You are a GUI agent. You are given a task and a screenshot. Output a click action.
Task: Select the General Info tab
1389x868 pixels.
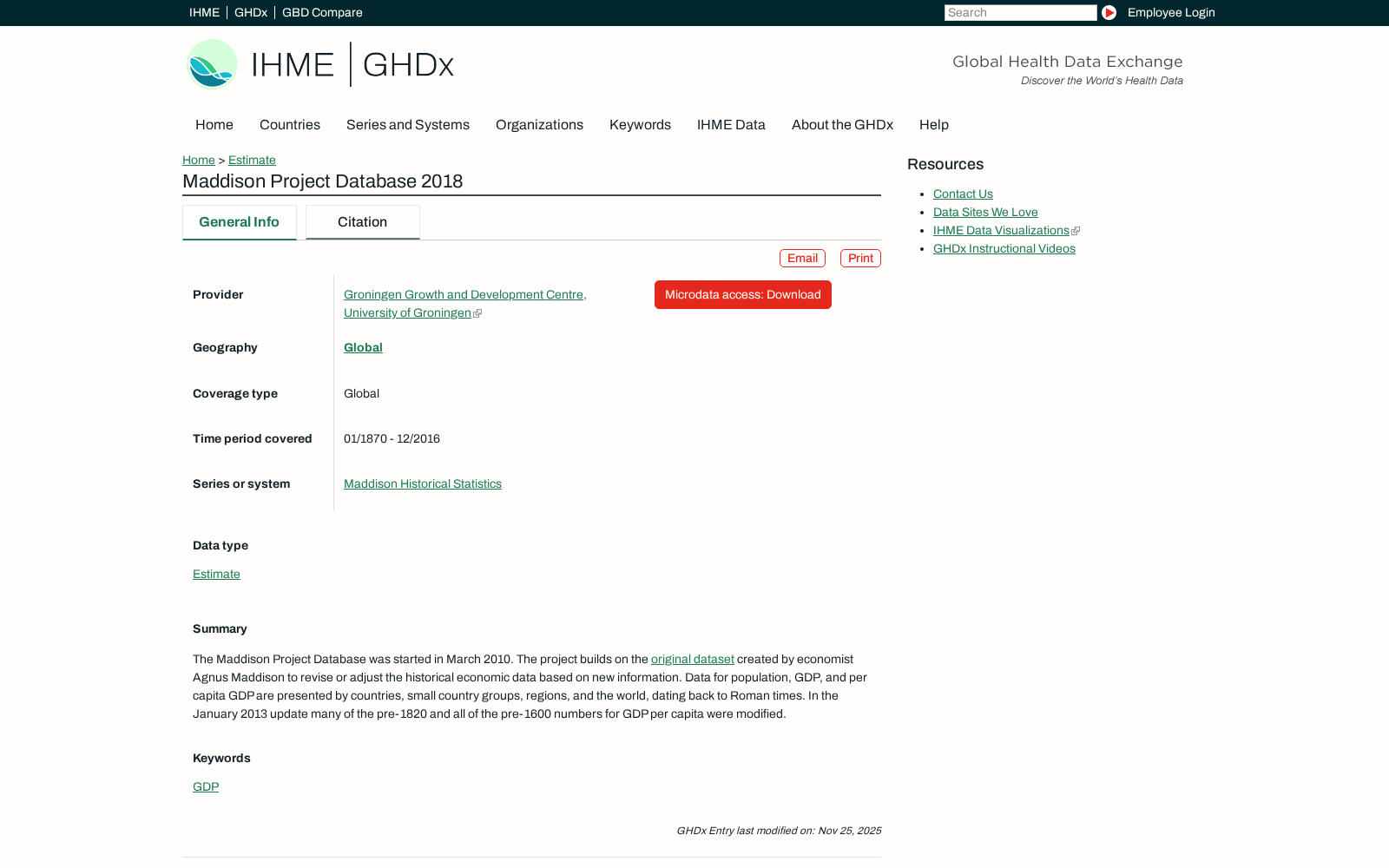(x=240, y=222)
